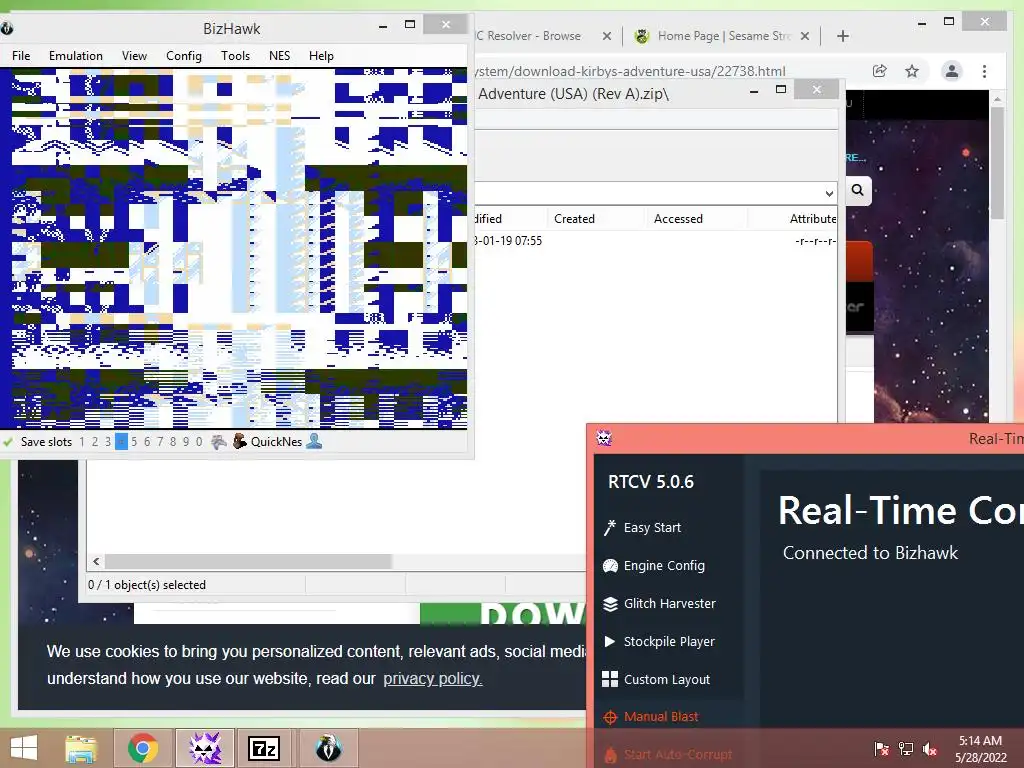Open privacy policy link in cookie banner
Screen dimensions: 1024x768
(x=432, y=679)
